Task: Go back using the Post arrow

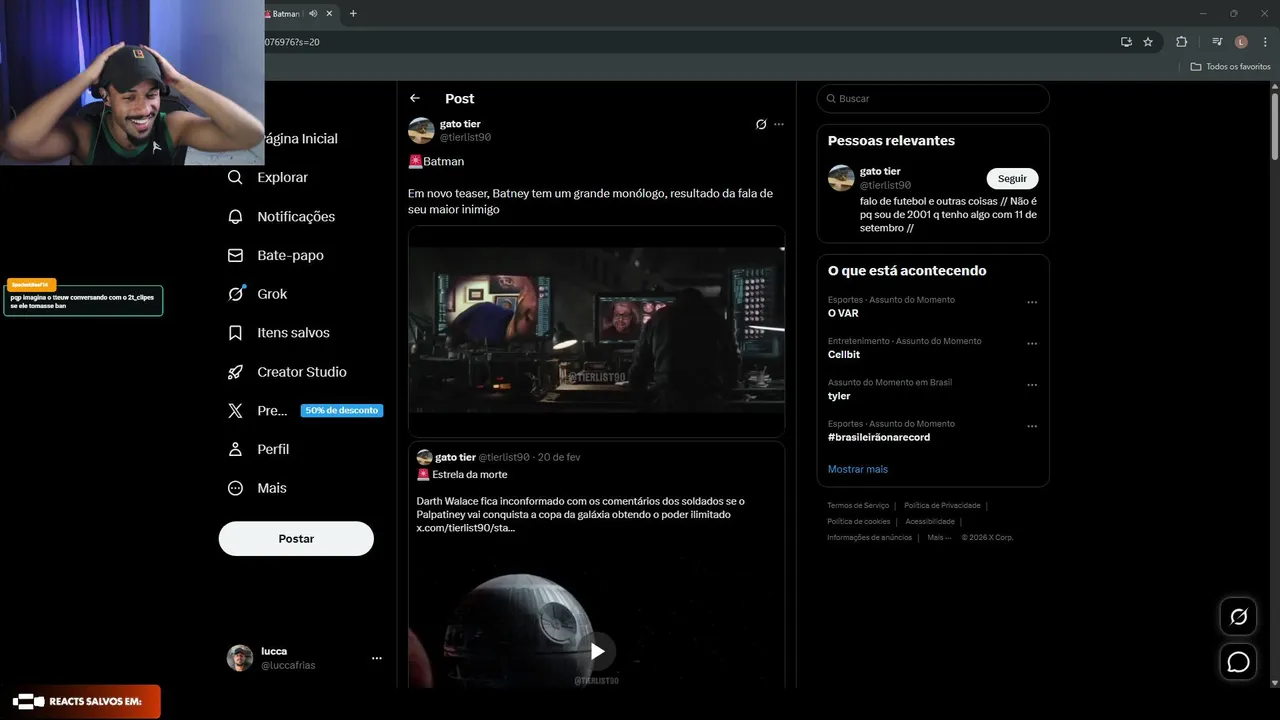Action: coord(415,98)
